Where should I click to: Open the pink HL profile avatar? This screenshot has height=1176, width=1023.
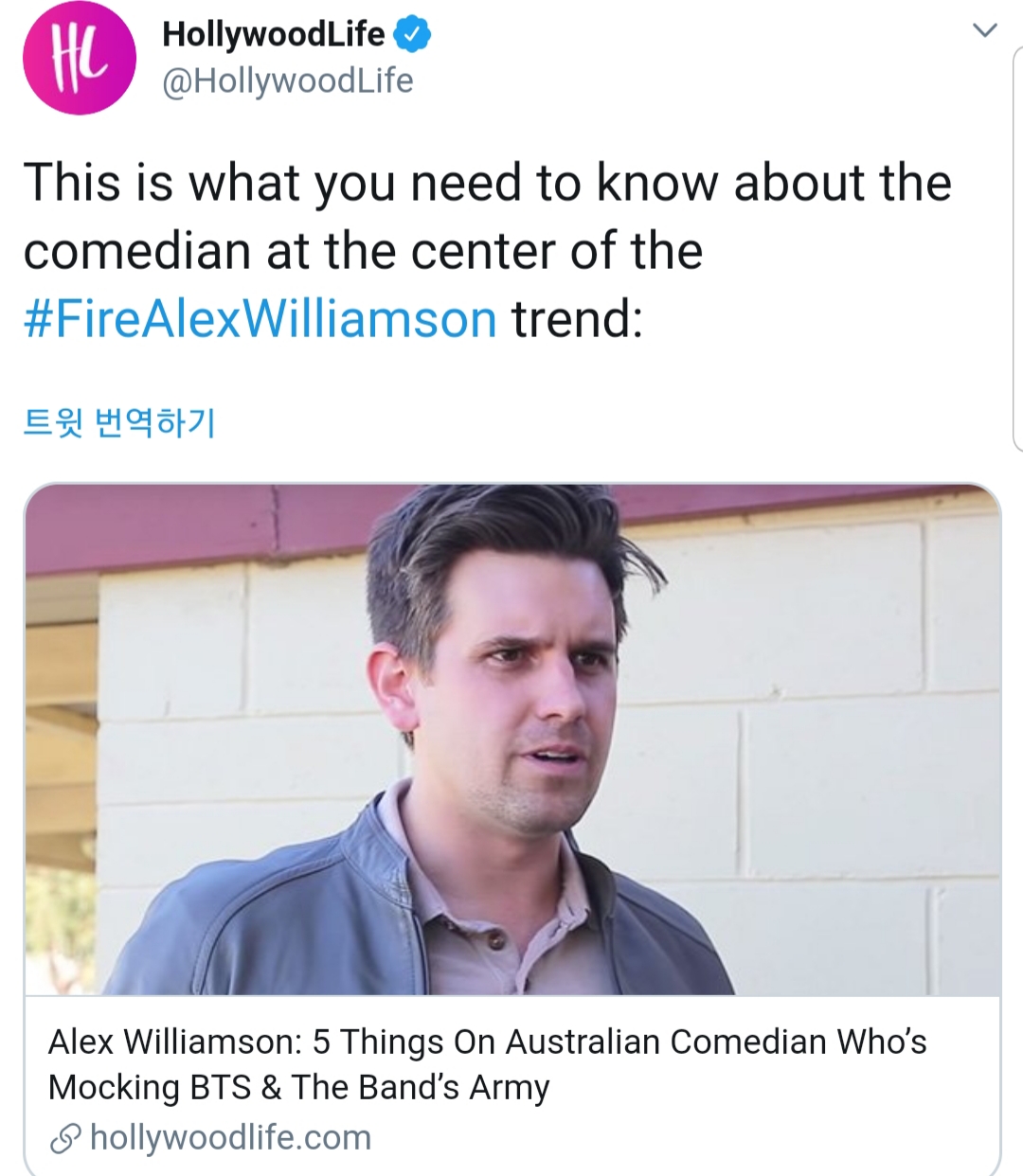[80, 59]
